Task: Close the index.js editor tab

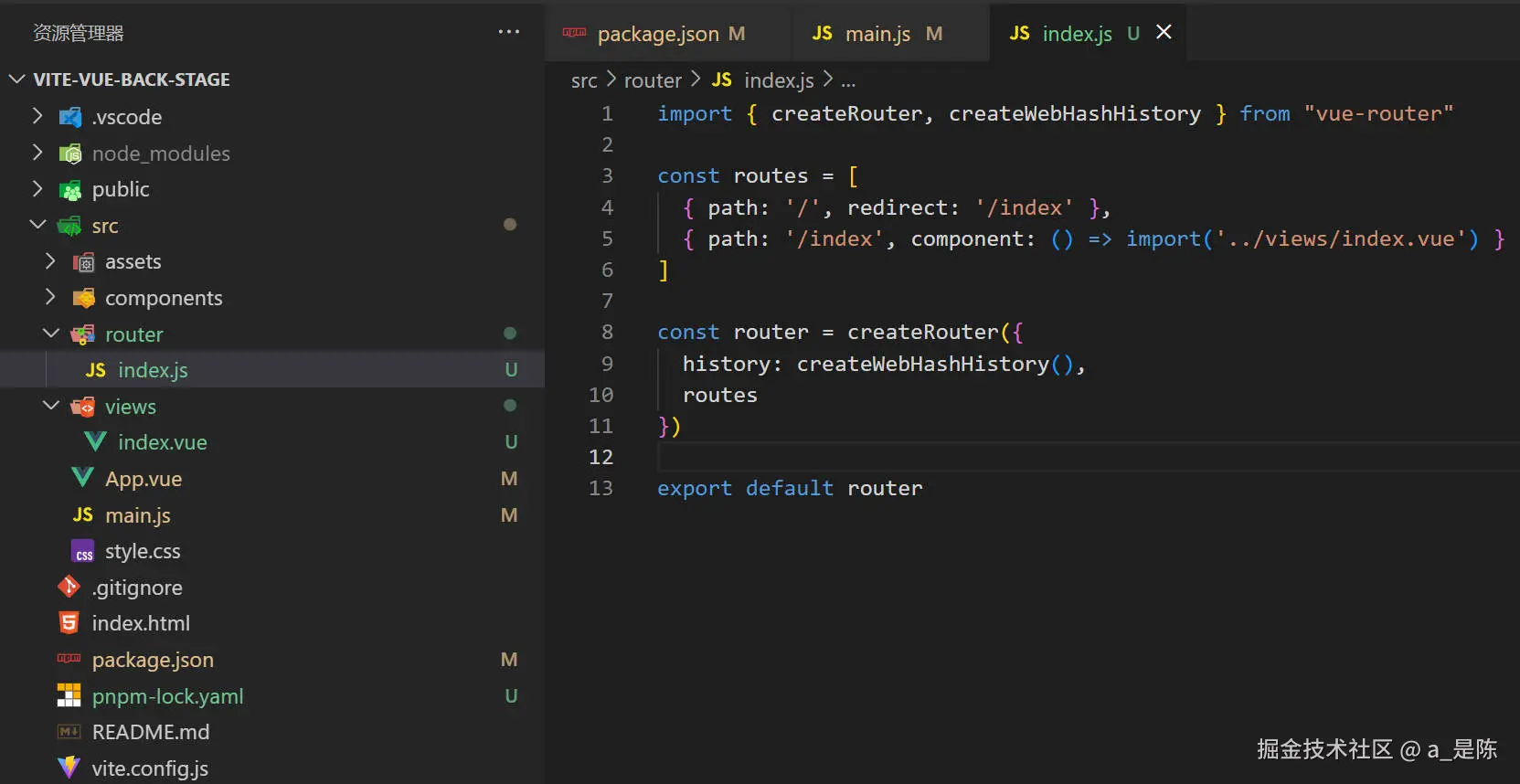Action: (1164, 32)
